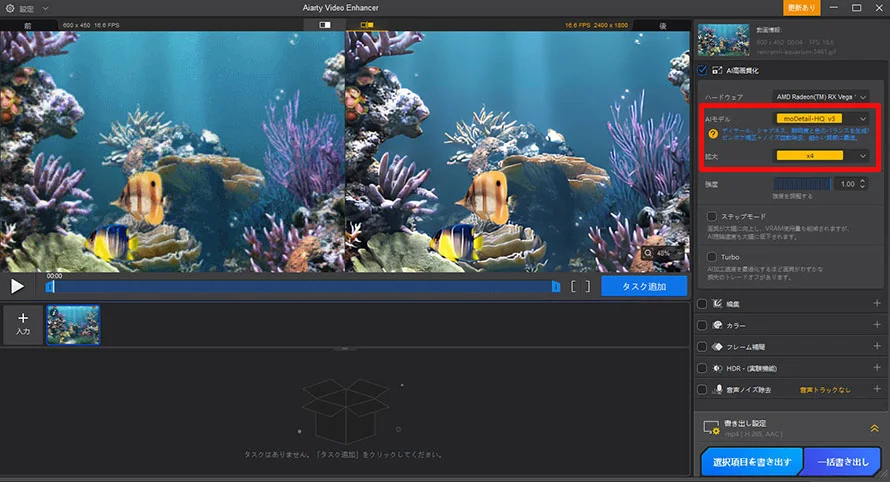Click the カラー palette icon

[x=717, y=325]
